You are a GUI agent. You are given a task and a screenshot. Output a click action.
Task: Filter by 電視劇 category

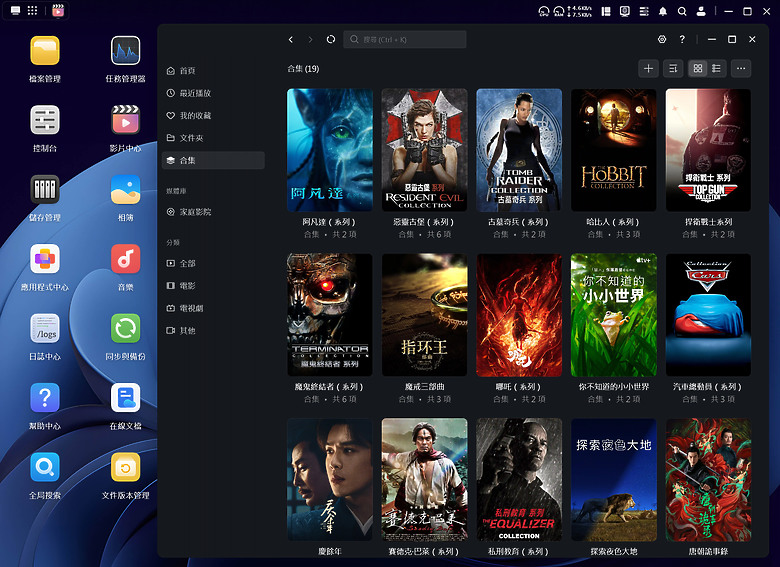click(x=190, y=308)
